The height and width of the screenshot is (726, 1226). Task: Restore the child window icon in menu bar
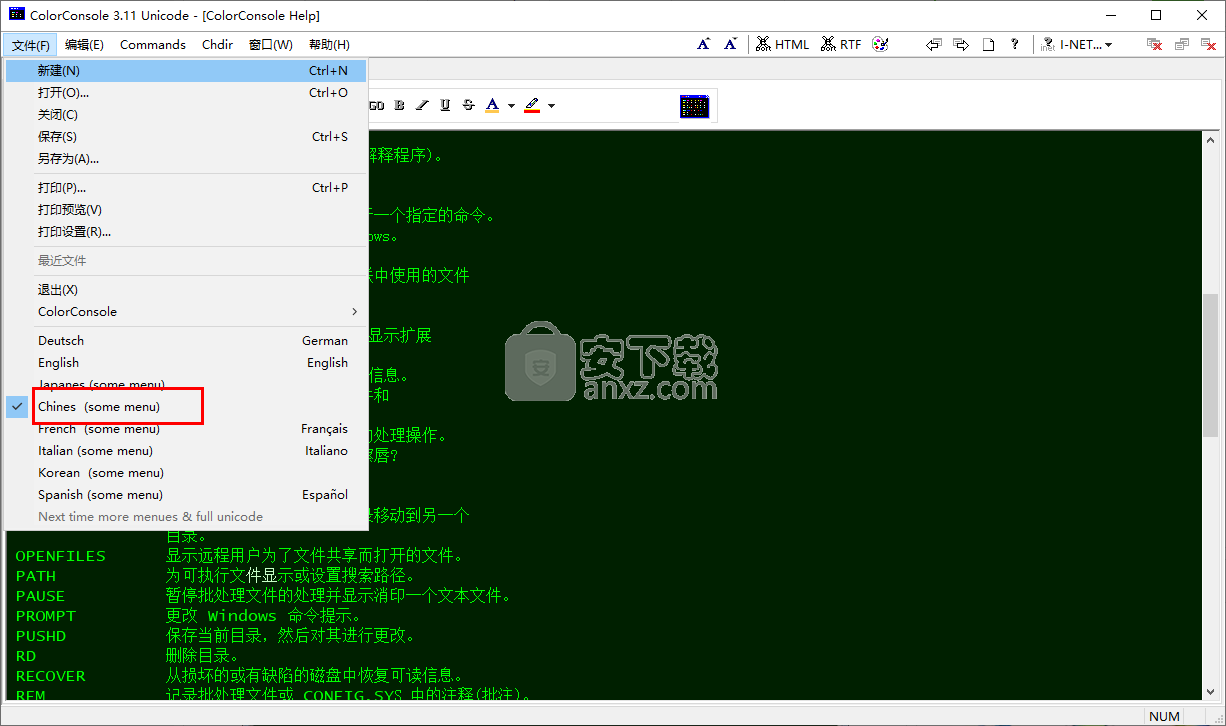click(x=1182, y=44)
